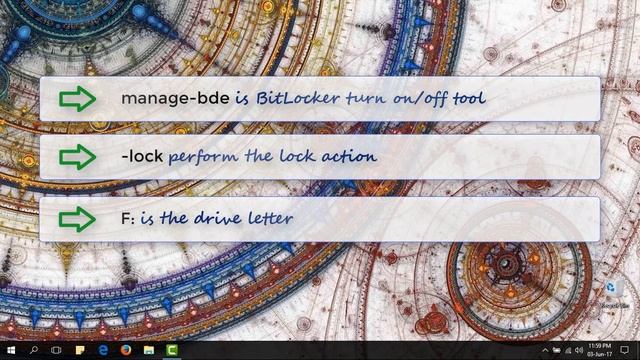
Task: Open taskbar search magnifier
Action: [x=34, y=350]
